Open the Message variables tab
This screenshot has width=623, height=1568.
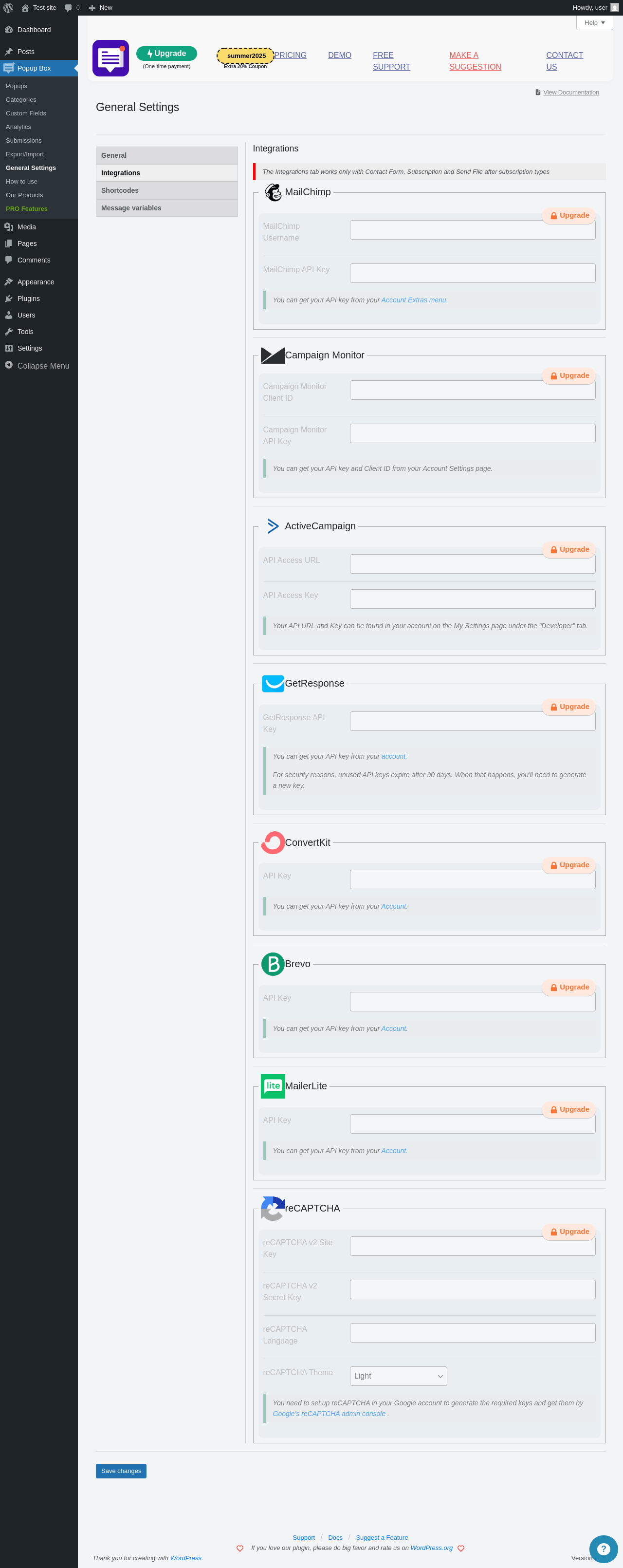coord(166,208)
